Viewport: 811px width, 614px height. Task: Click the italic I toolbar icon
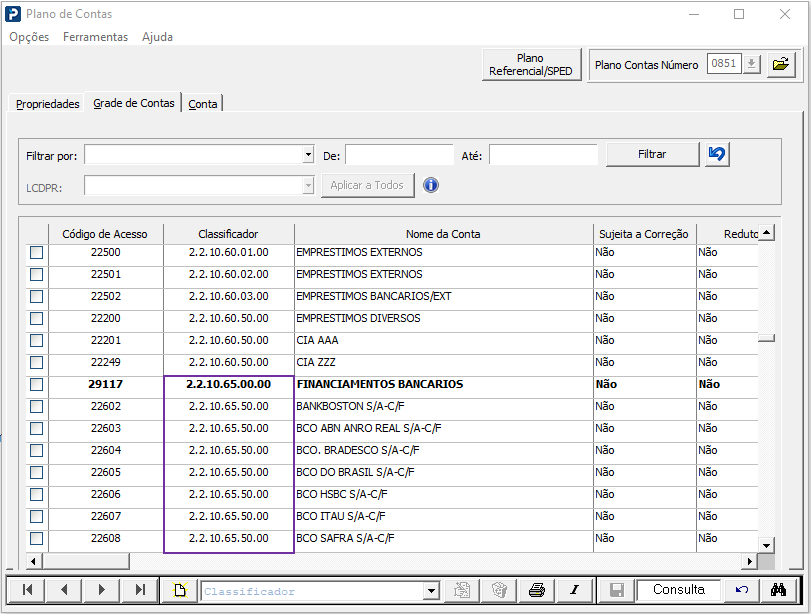[574, 590]
